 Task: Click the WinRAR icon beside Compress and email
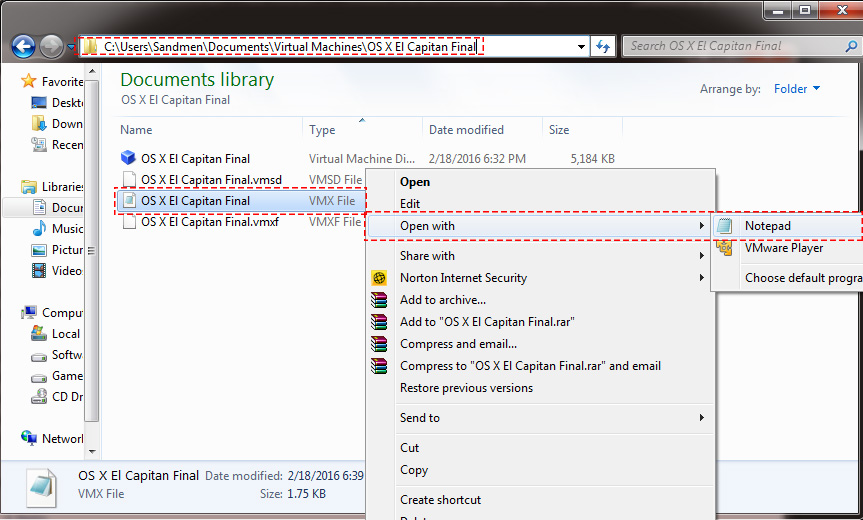click(x=379, y=344)
